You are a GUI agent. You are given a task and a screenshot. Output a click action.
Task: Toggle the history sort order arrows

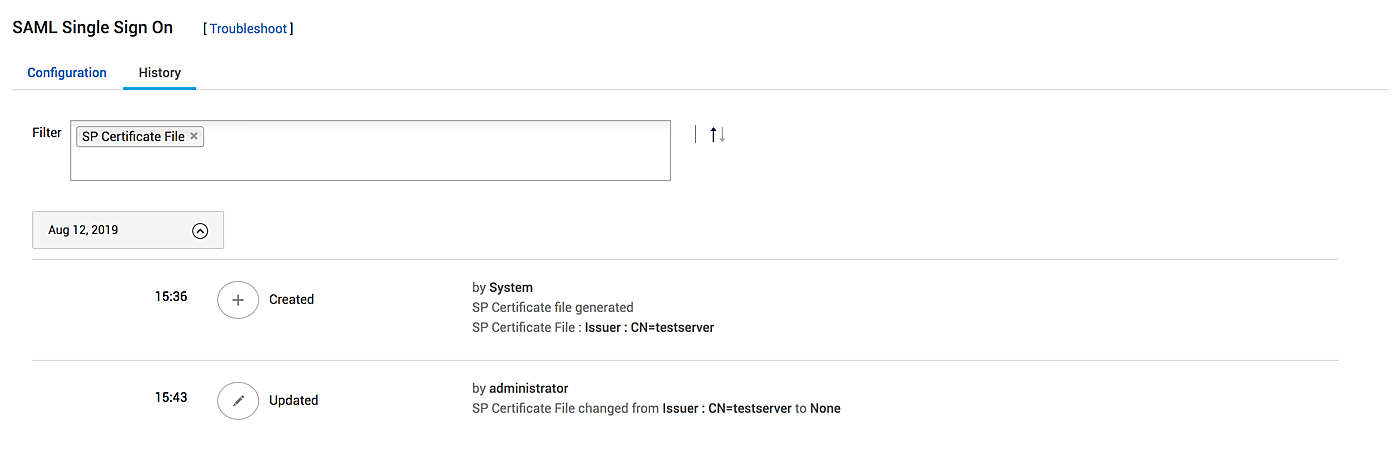click(x=717, y=134)
